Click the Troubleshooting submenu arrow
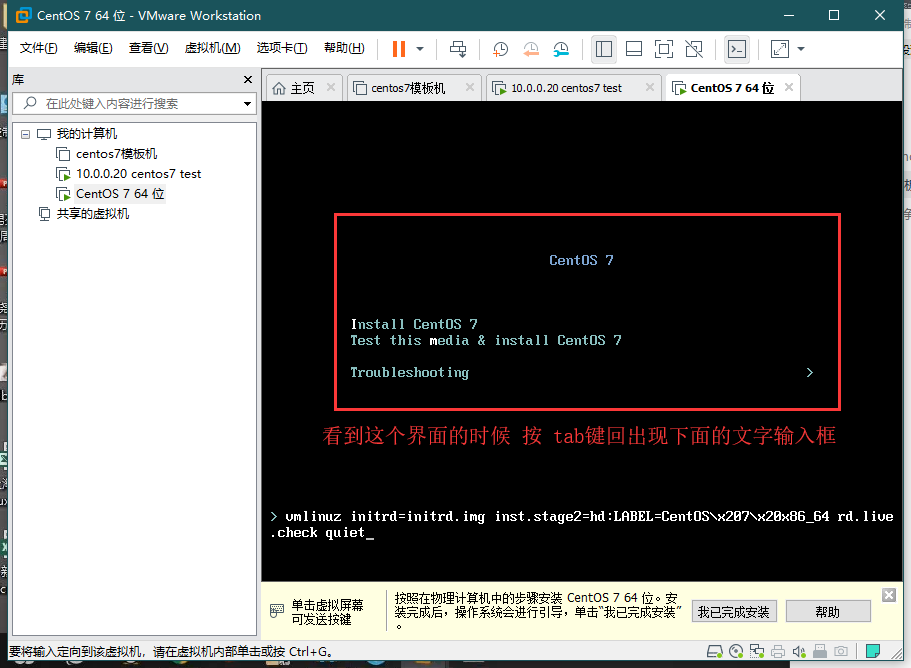The image size is (911, 668). 810,372
